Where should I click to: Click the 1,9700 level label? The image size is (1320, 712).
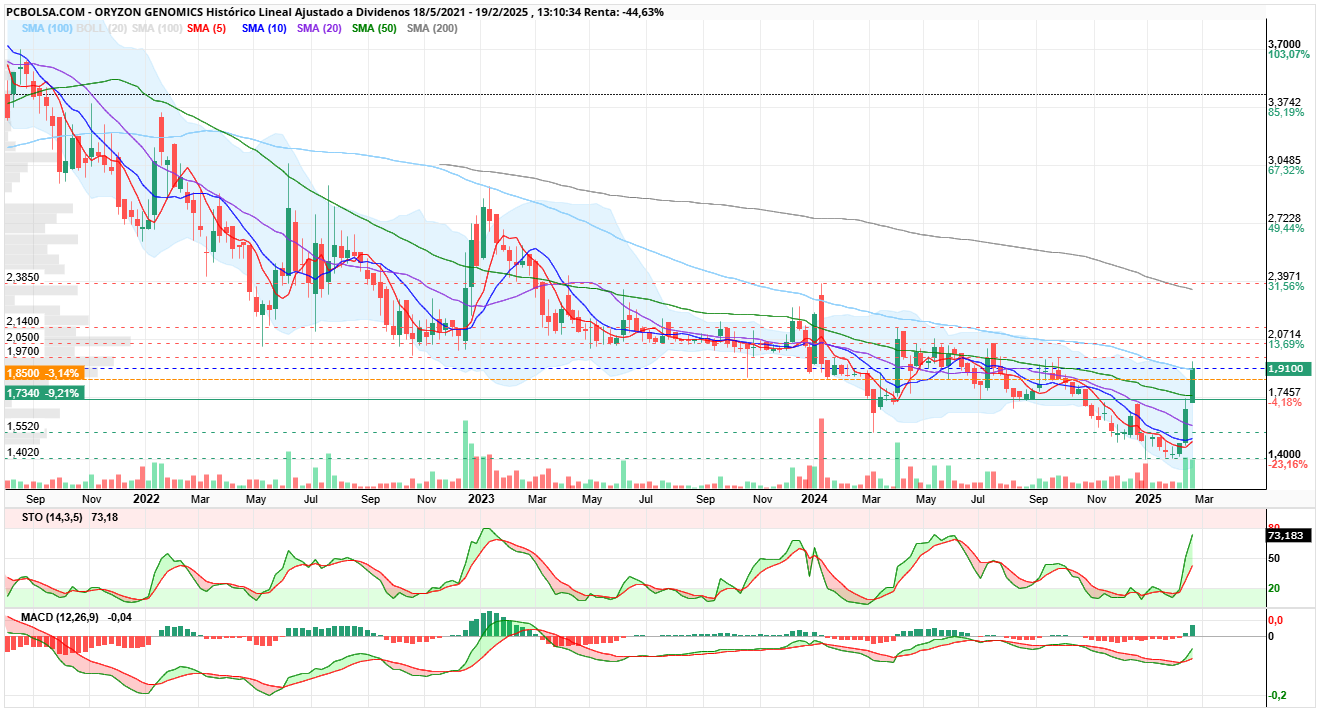click(x=22, y=351)
